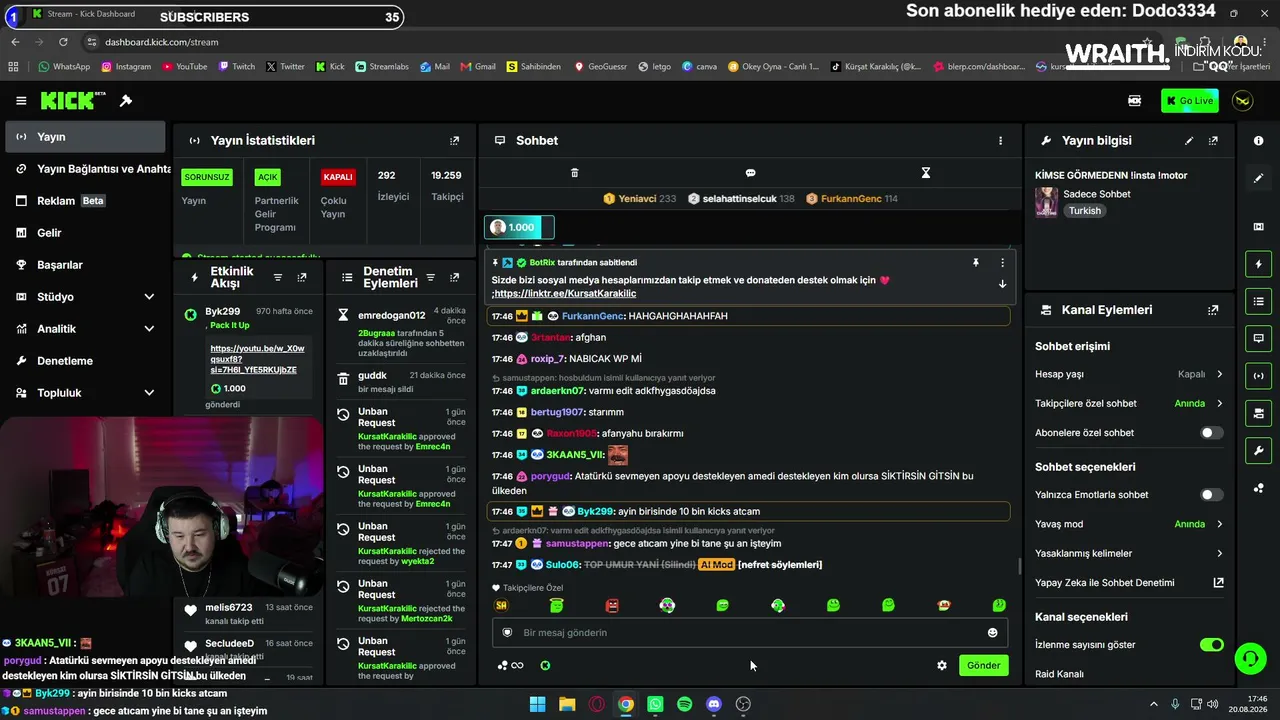Show hidden system tray icons
Image resolution: width=1280 pixels, height=720 pixels.
click(1153, 704)
